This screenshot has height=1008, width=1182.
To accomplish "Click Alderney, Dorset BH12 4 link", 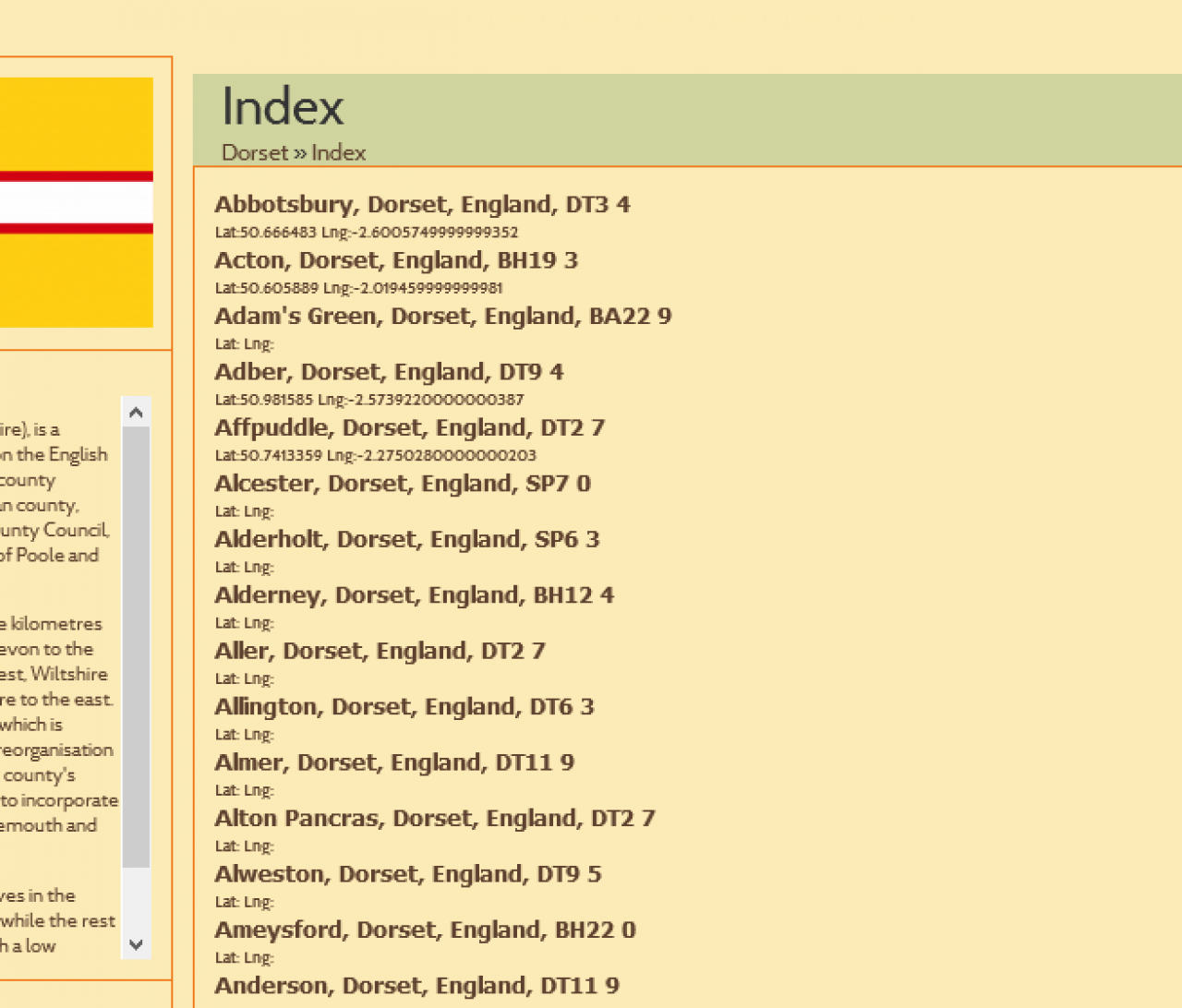I will coord(414,595).
